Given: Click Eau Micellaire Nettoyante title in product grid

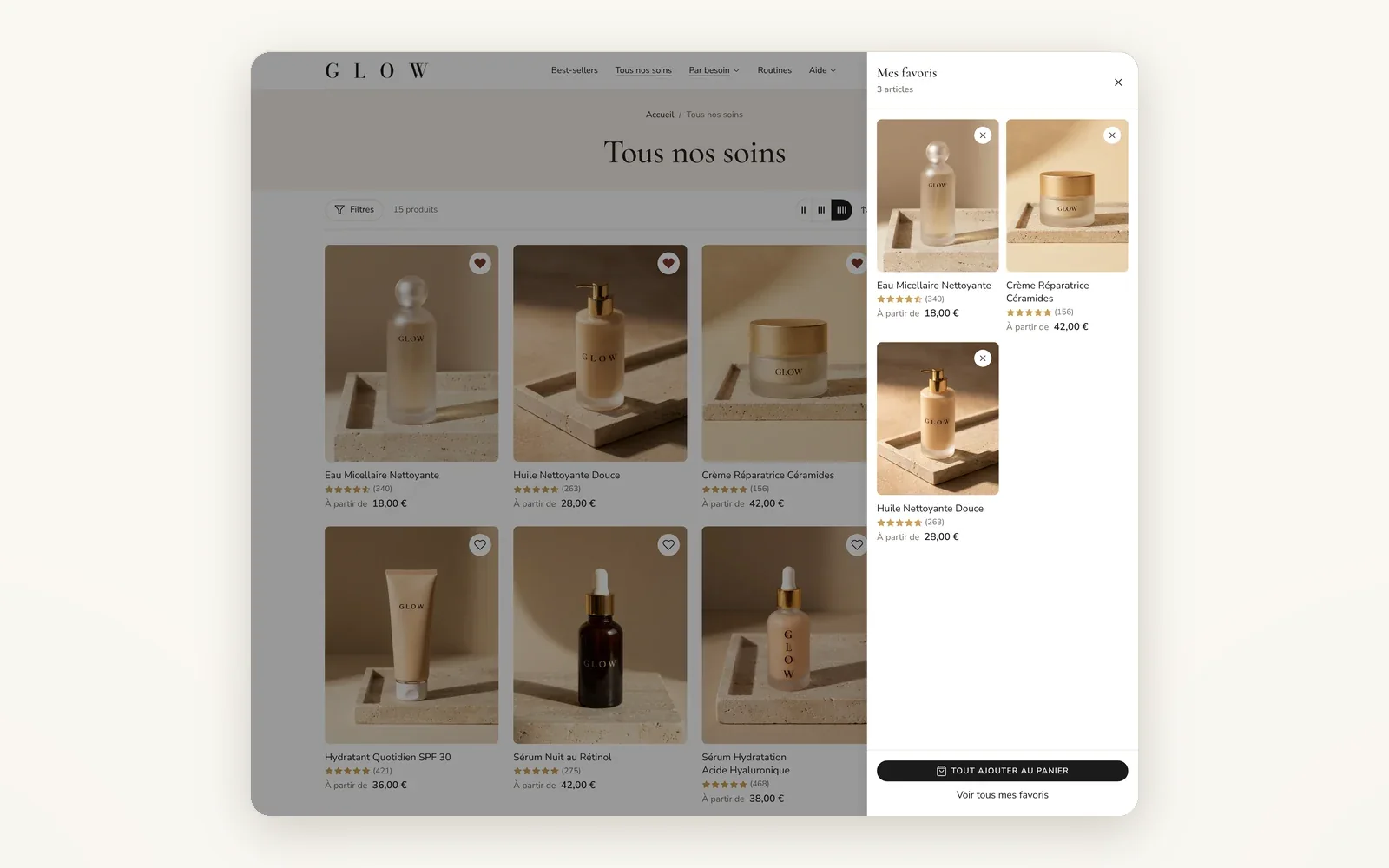Looking at the screenshot, I should click(x=382, y=476).
